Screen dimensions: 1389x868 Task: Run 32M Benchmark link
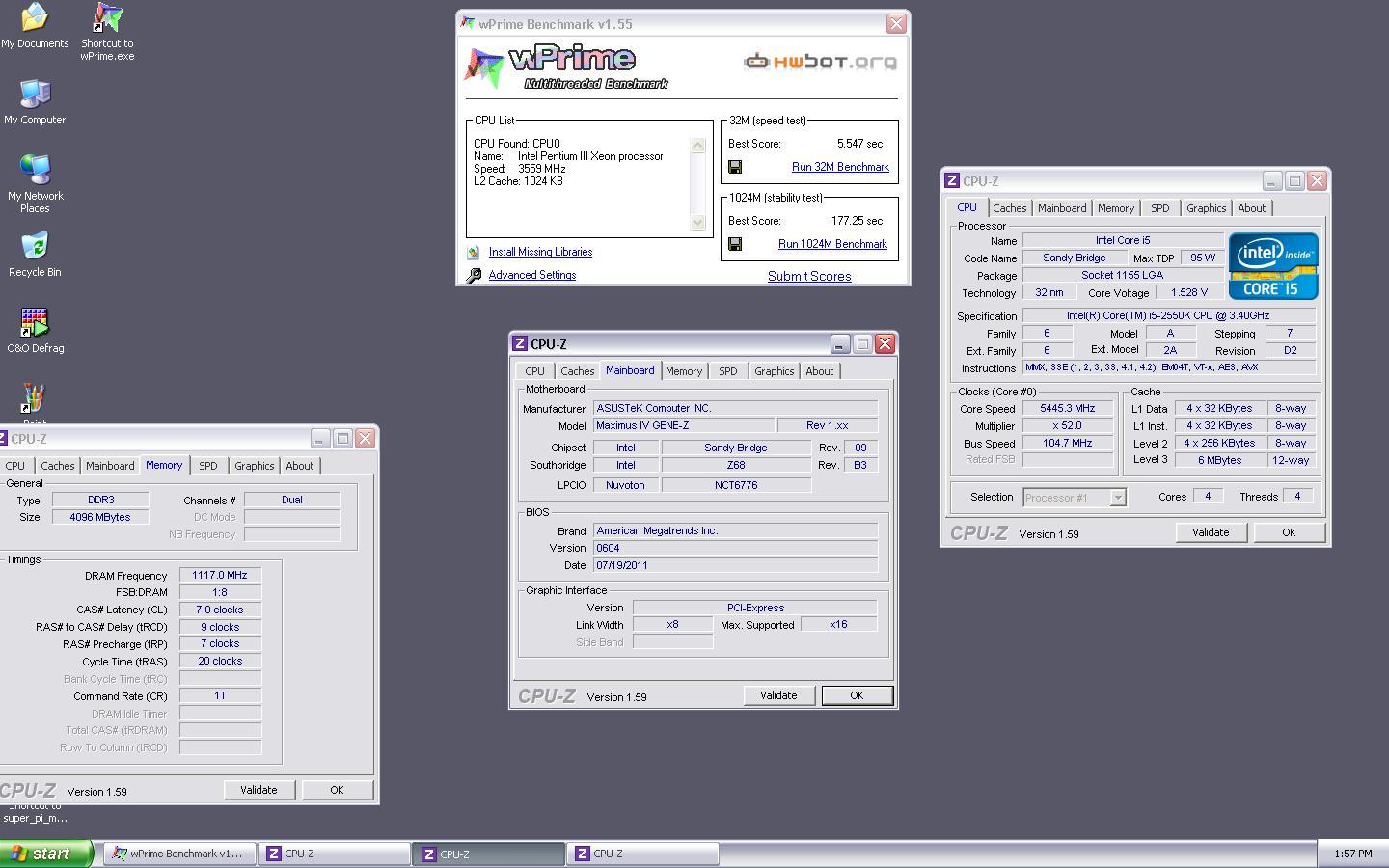tap(840, 167)
